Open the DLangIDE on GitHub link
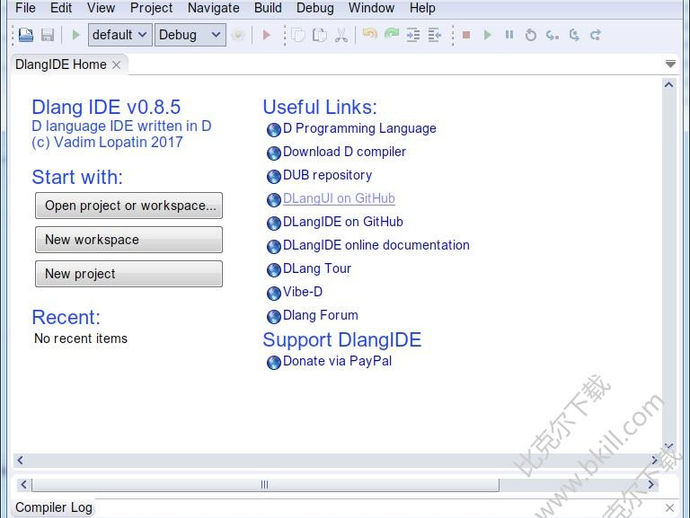Screen dimensions: 690x518 tap(343, 222)
